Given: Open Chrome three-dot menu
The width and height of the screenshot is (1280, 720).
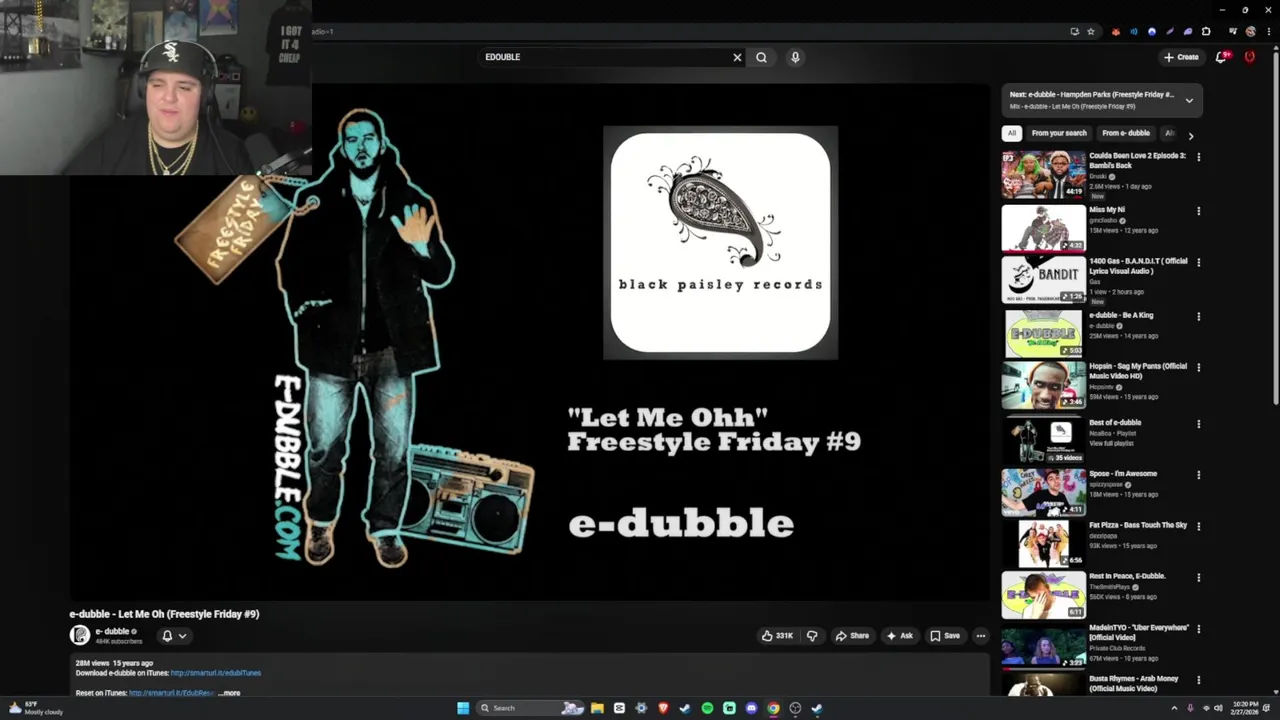Looking at the screenshot, I should [x=1269, y=31].
